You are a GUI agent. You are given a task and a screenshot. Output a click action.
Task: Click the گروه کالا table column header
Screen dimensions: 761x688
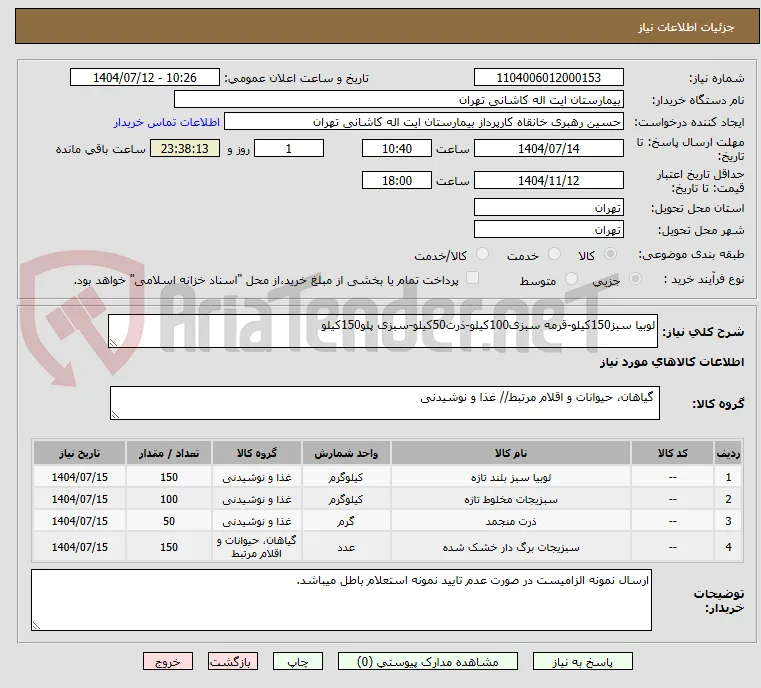(257, 453)
